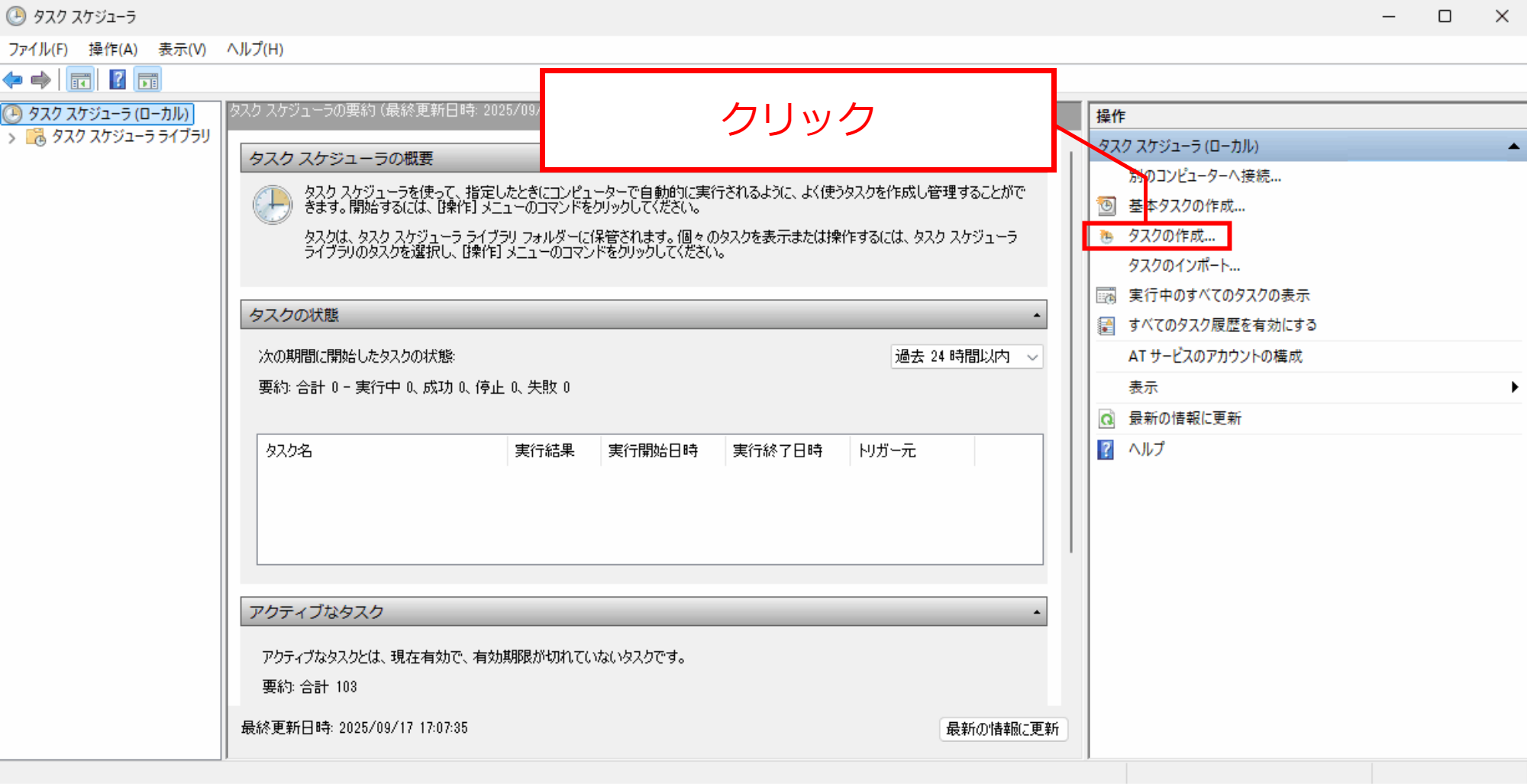This screenshot has height=784, width=1527.
Task: Click AT サービスのアカウントの構成 action
Action: coord(1215,357)
